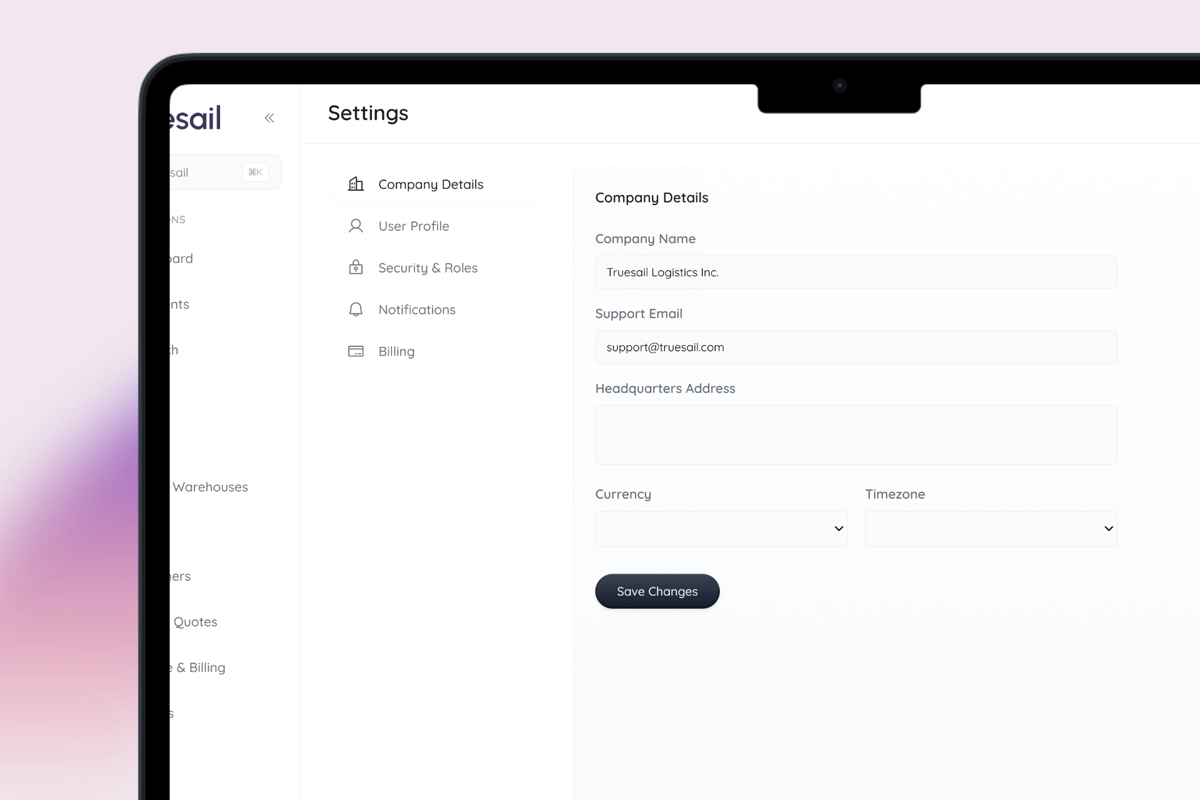Open the Quotes sidebar item

[x=195, y=622]
